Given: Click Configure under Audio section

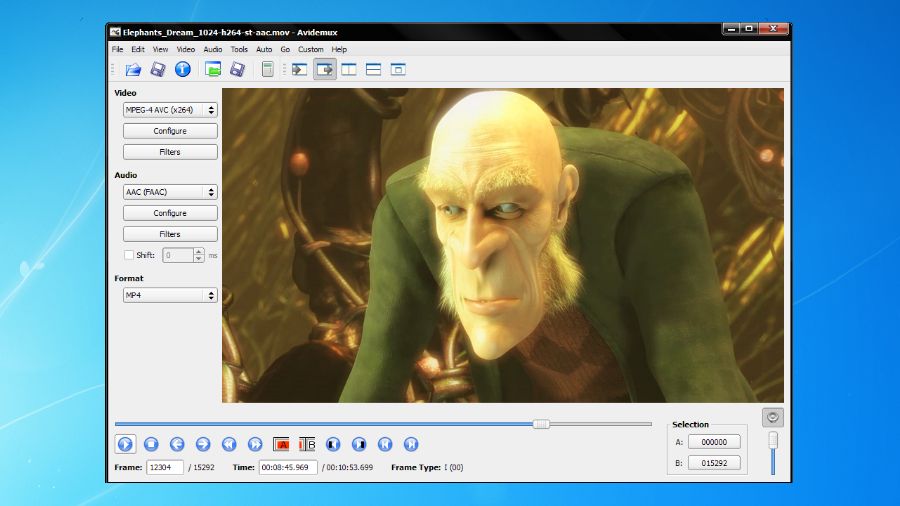Looking at the screenshot, I should point(170,213).
